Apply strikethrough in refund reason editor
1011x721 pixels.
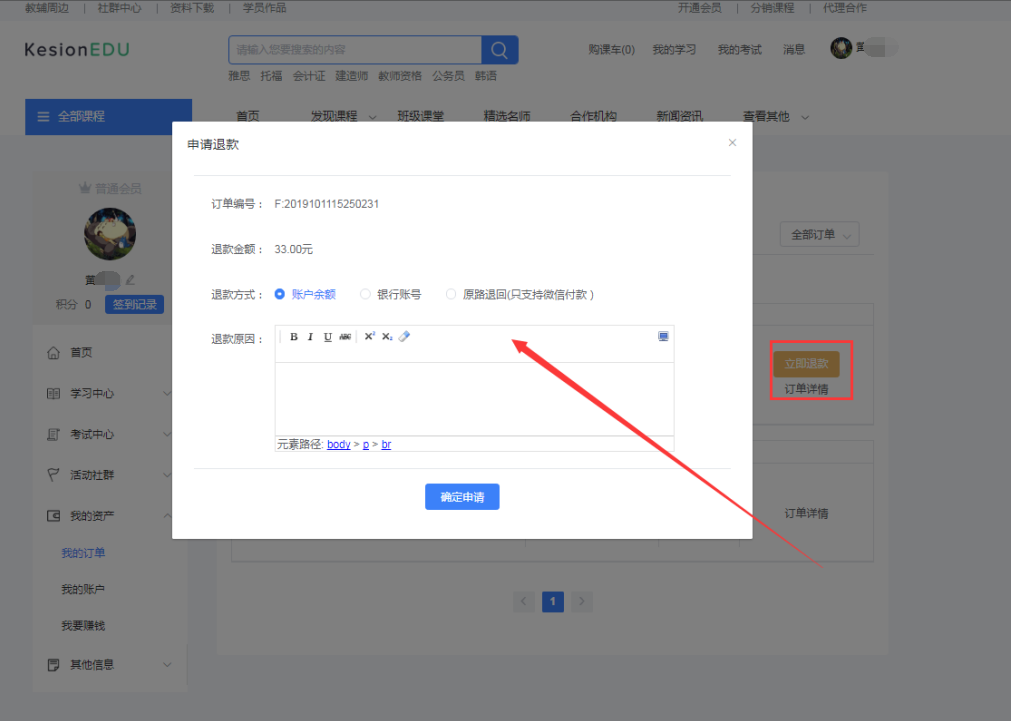click(x=345, y=337)
